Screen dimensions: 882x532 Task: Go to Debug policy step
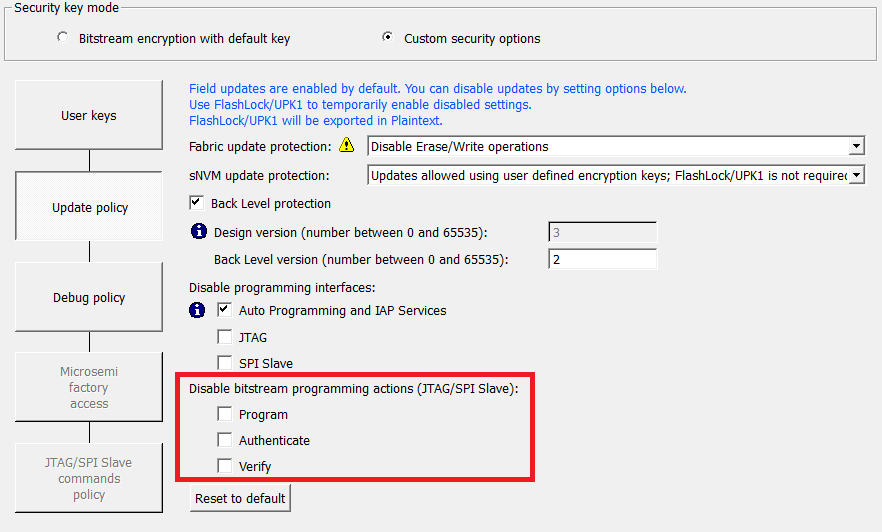click(89, 297)
